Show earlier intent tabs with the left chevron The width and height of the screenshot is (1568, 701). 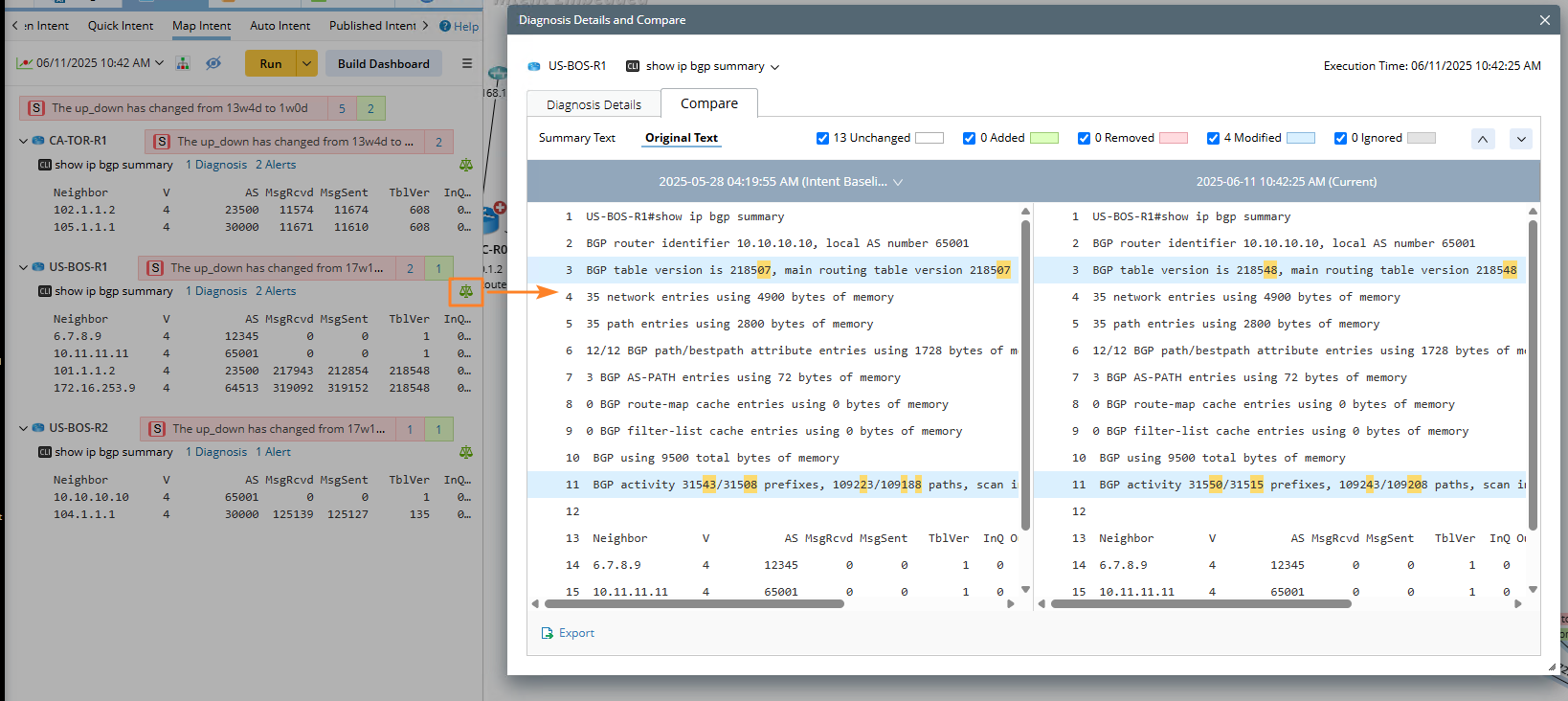pyautogui.click(x=15, y=26)
